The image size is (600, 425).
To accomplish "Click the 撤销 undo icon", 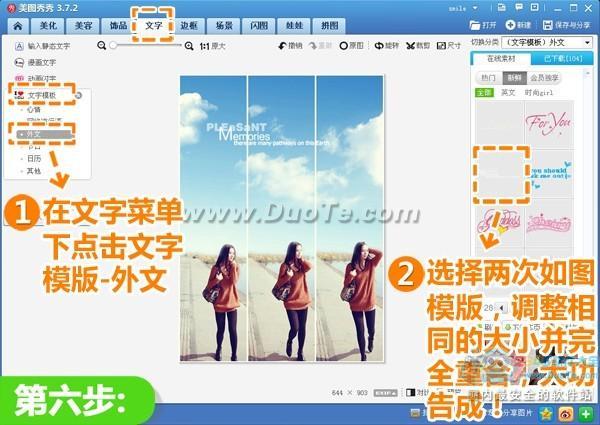I will click(289, 46).
